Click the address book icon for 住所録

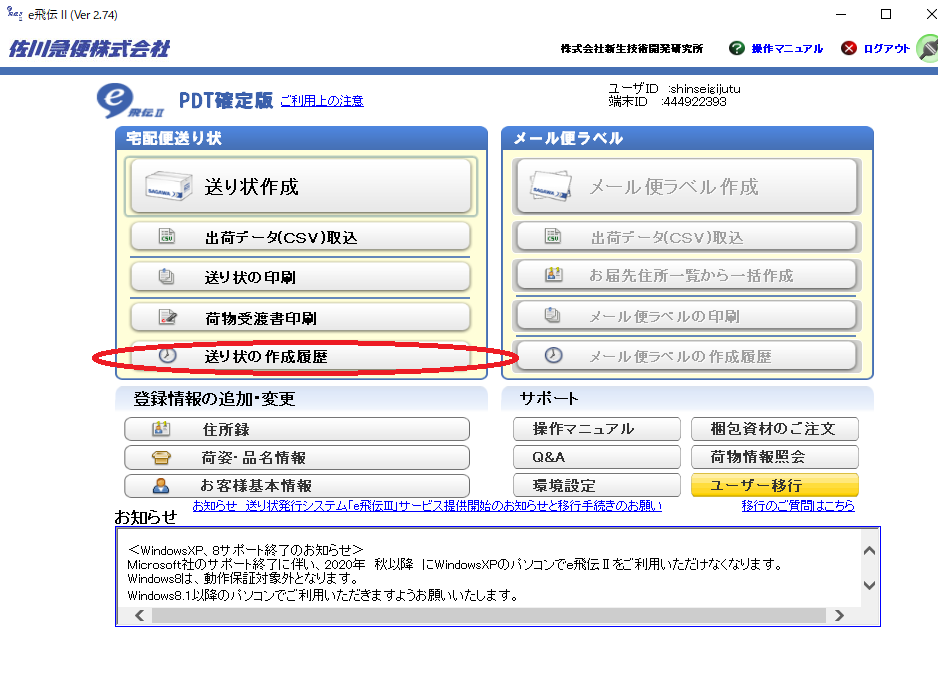pos(161,429)
